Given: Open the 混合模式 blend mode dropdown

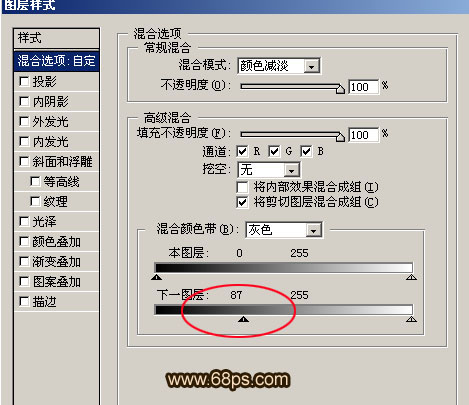Looking at the screenshot, I should 279,66.
